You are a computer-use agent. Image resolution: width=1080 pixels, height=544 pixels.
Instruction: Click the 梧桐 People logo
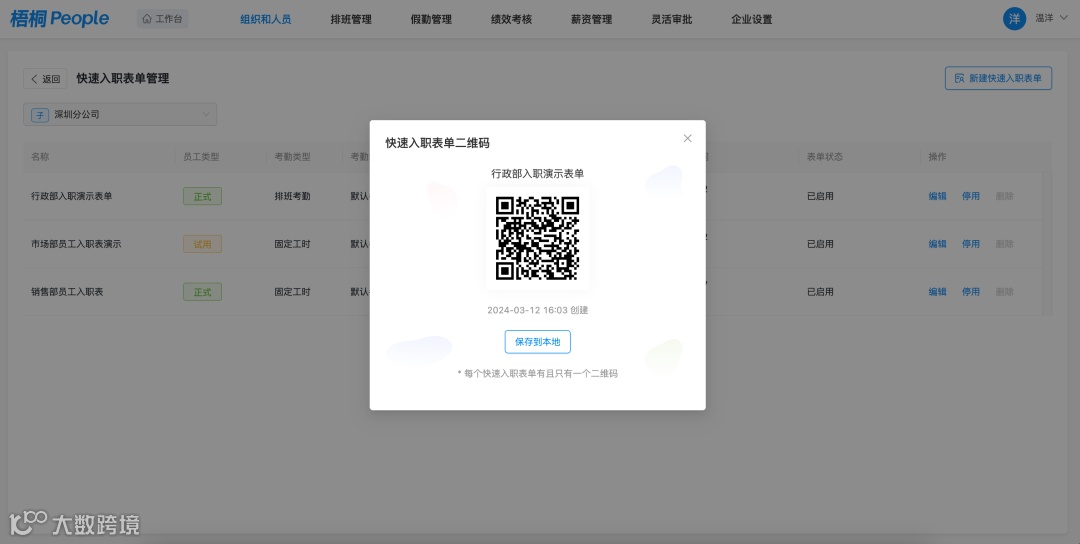click(59, 19)
